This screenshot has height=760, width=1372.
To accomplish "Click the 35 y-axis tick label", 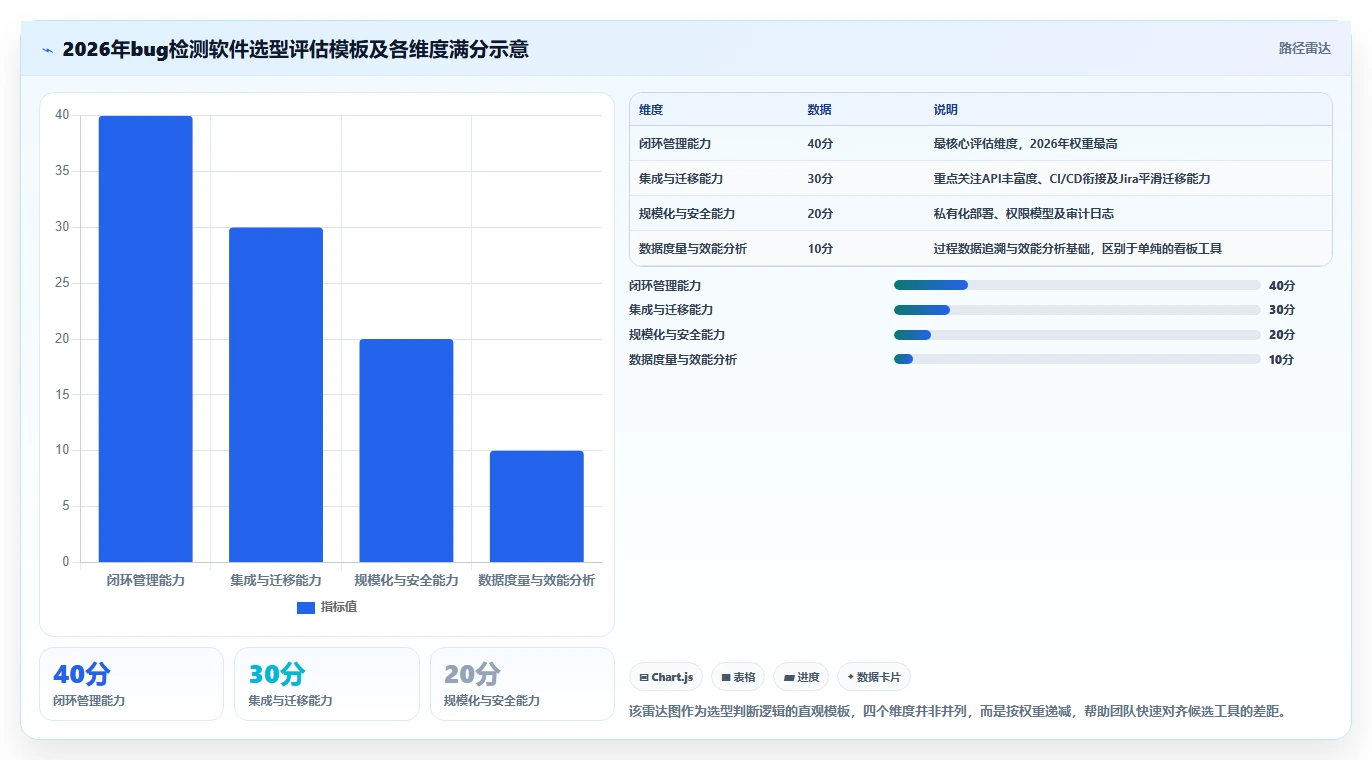I will coord(62,172).
